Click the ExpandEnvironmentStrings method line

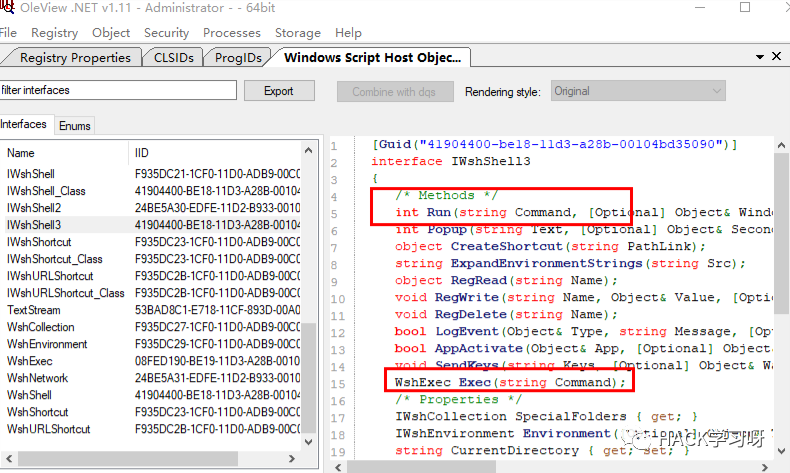tap(570, 263)
